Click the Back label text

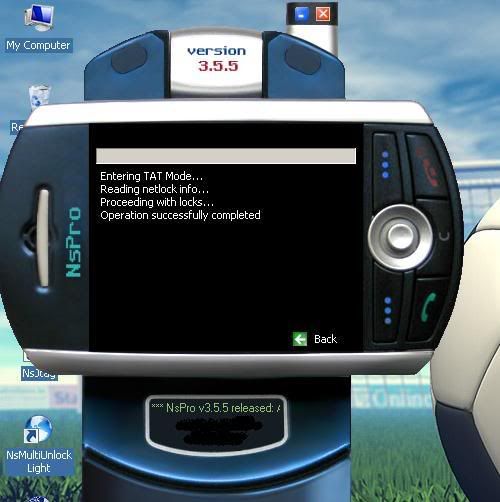(325, 339)
